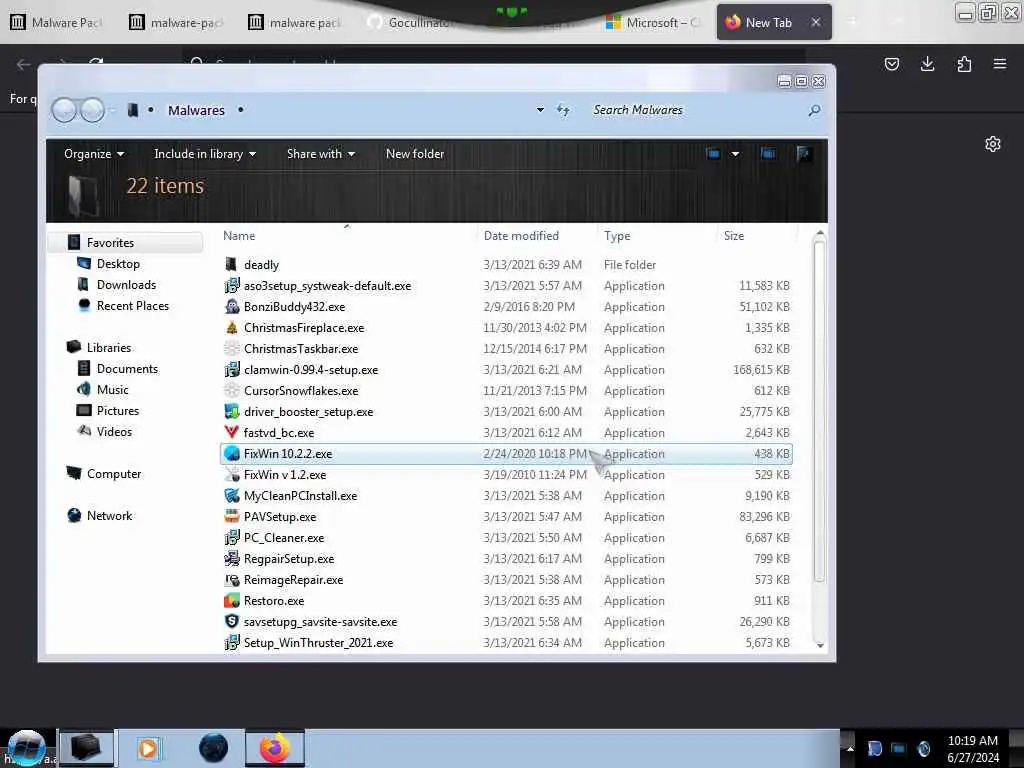Click the taskbar clock

[972, 749]
